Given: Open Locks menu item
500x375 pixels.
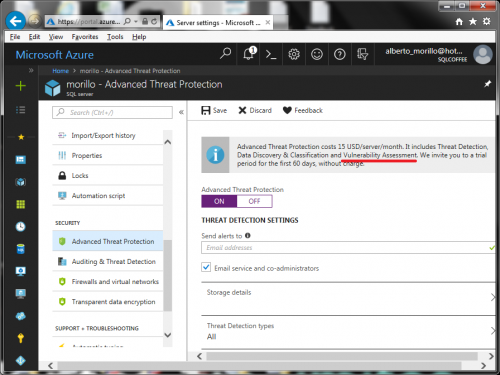Looking at the screenshot, I should pos(108,175).
